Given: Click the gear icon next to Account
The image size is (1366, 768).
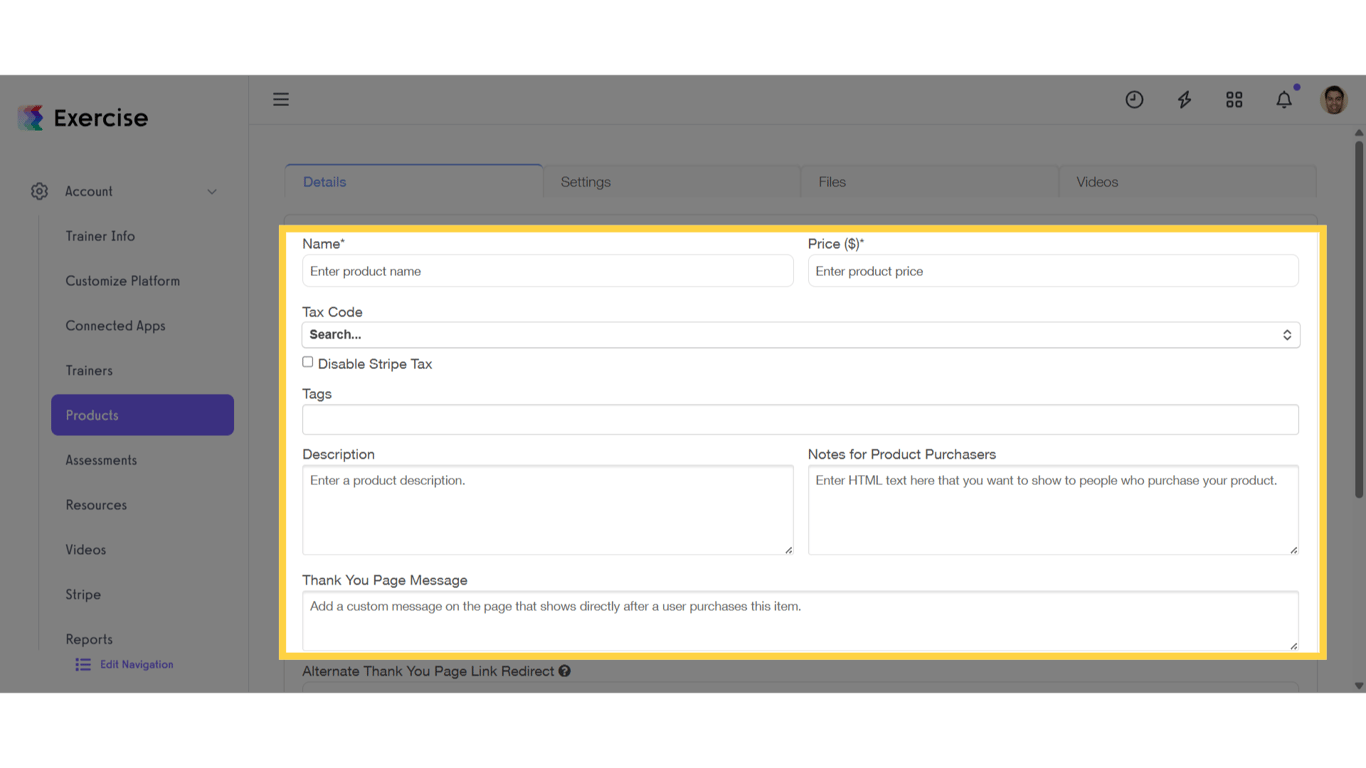Looking at the screenshot, I should (39, 191).
